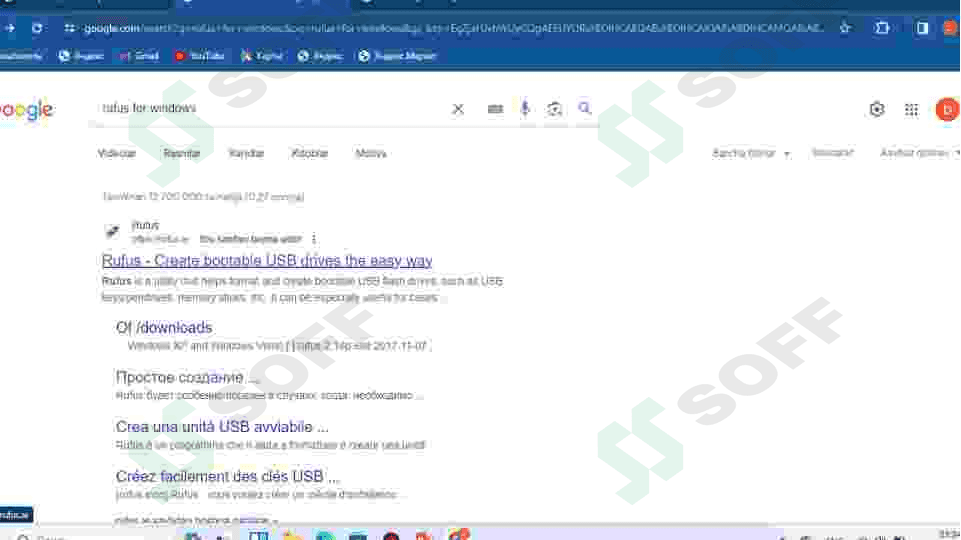This screenshot has width=961, height=540.
Task: Open the translate this page link
Action: (x=251, y=239)
